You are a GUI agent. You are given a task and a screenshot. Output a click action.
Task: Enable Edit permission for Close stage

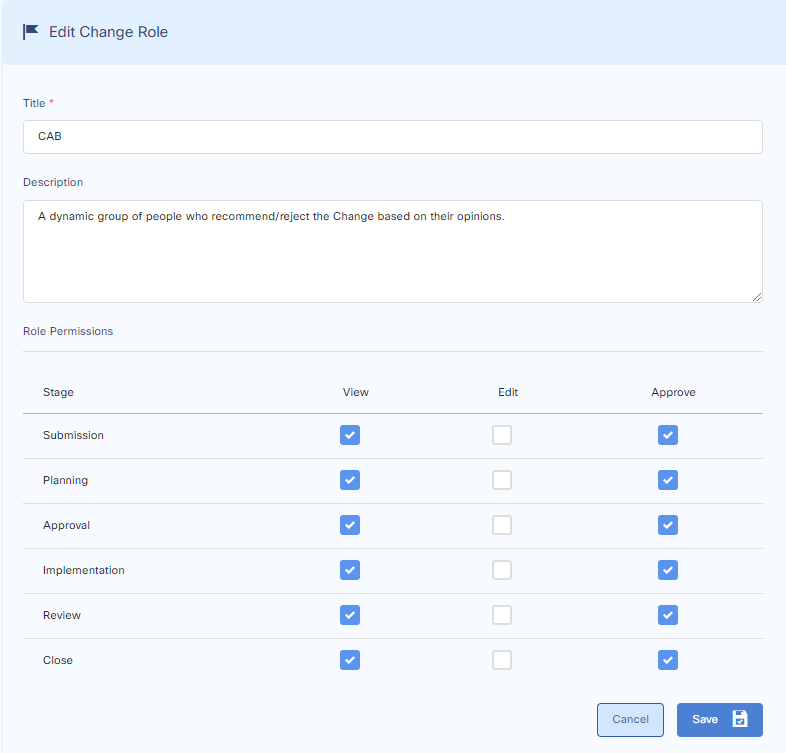pyautogui.click(x=502, y=660)
